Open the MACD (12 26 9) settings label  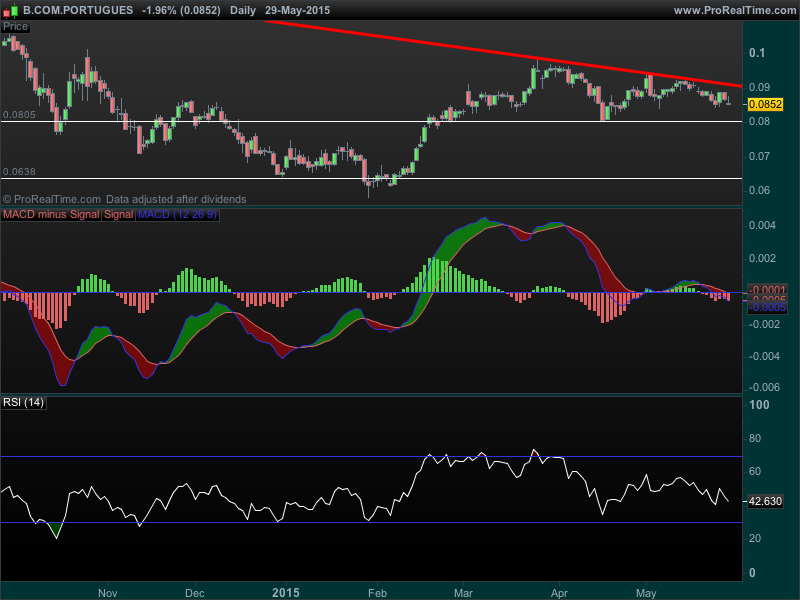tap(177, 214)
